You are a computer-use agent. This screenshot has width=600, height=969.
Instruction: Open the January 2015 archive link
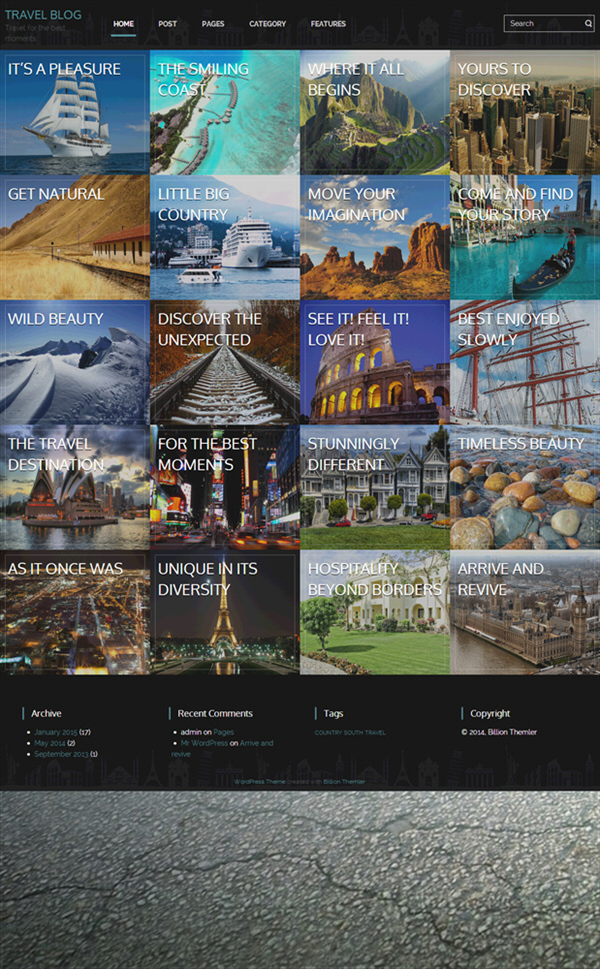tap(56, 732)
